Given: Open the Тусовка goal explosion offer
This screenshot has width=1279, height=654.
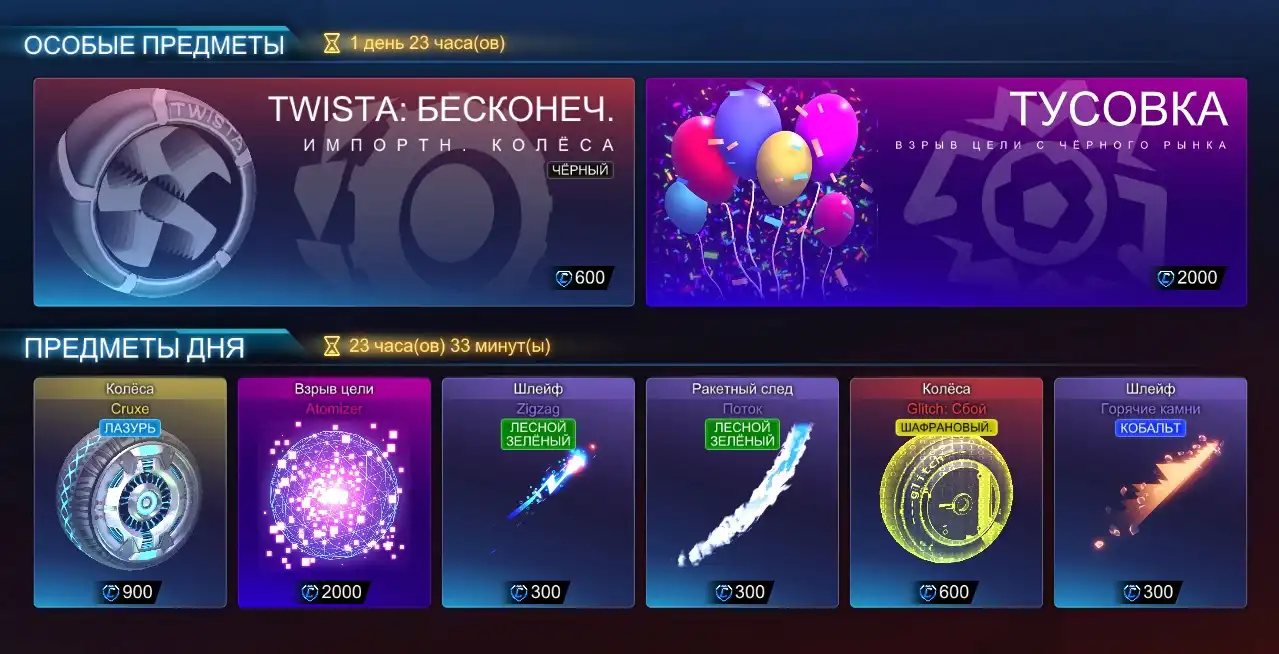Looking at the screenshot, I should click(x=946, y=192).
